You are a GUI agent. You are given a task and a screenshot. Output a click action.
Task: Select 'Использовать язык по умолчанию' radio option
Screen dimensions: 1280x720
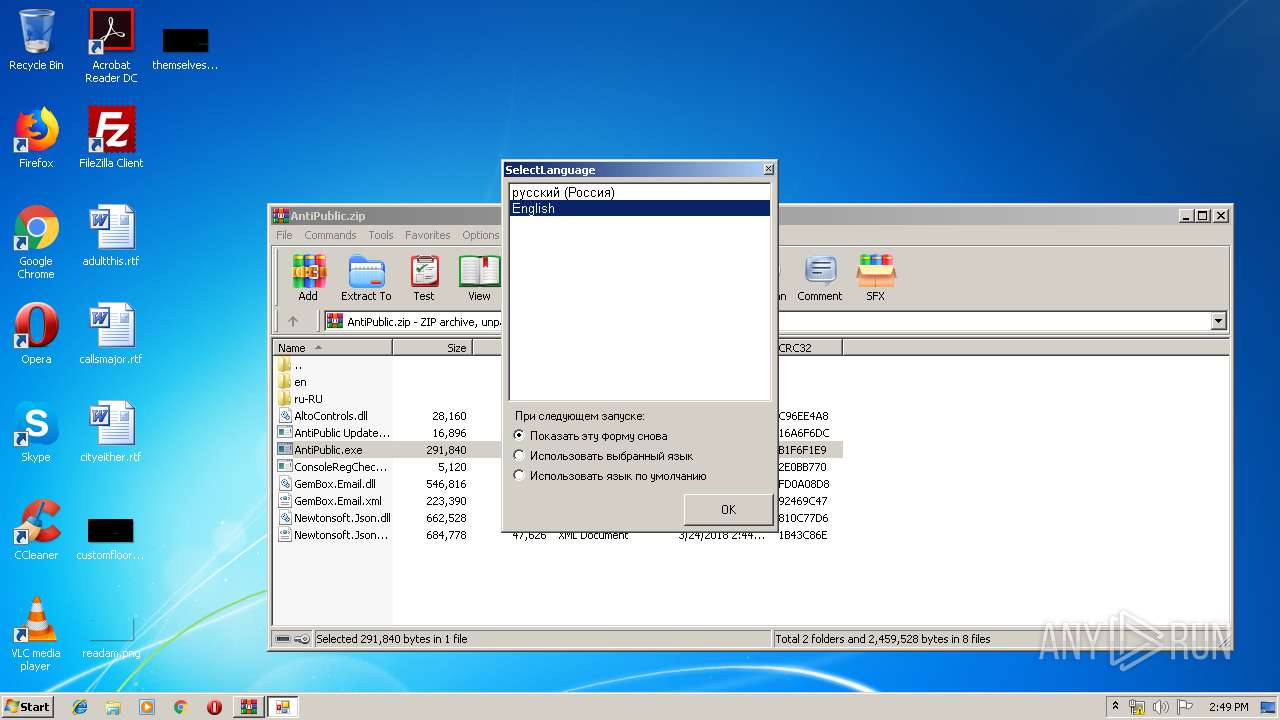coord(609,476)
